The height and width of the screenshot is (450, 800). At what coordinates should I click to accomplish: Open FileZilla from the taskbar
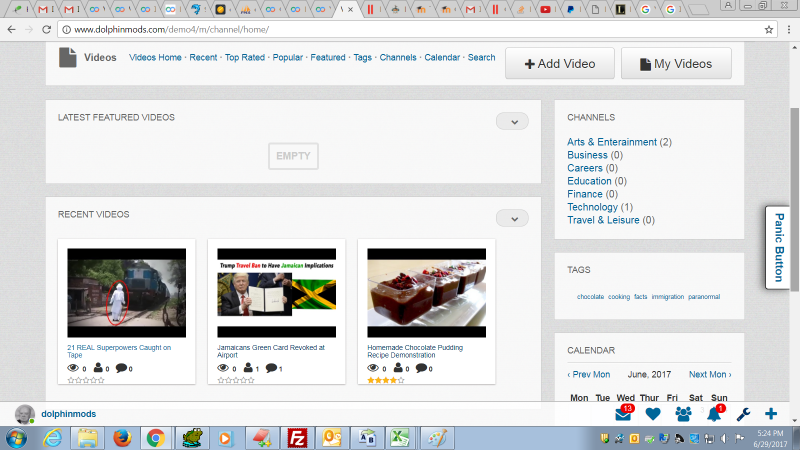click(x=297, y=438)
